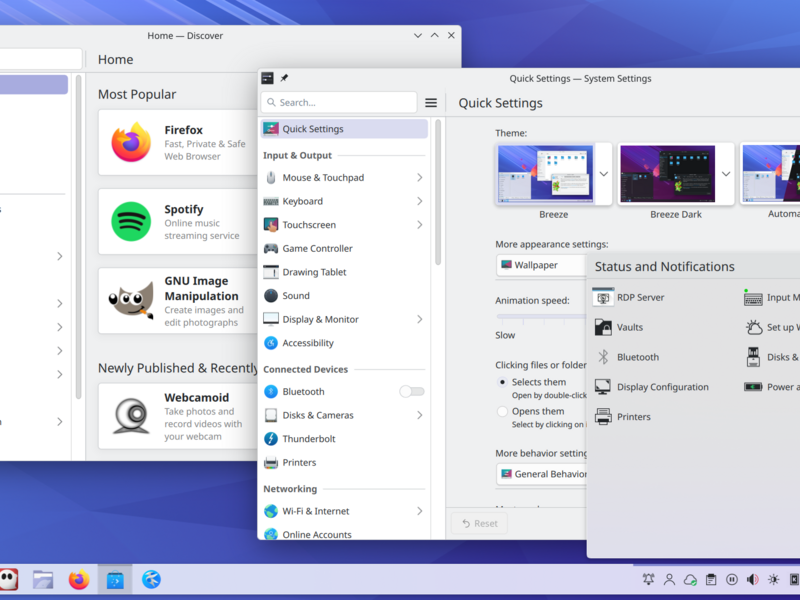Open the hamburger menu beside Search
Image resolution: width=800 pixels, height=600 pixels.
pyautogui.click(x=431, y=103)
